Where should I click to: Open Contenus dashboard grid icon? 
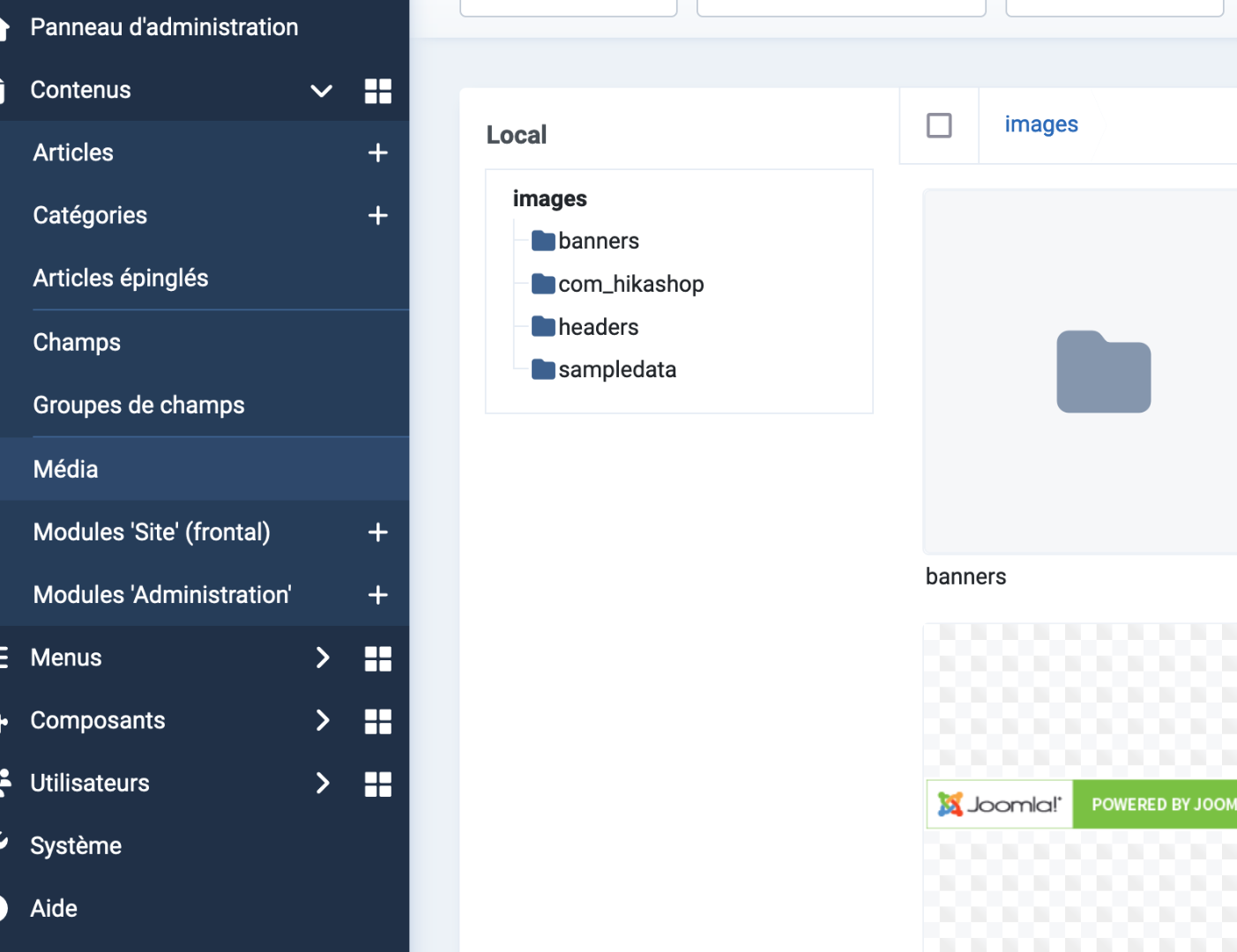[377, 91]
